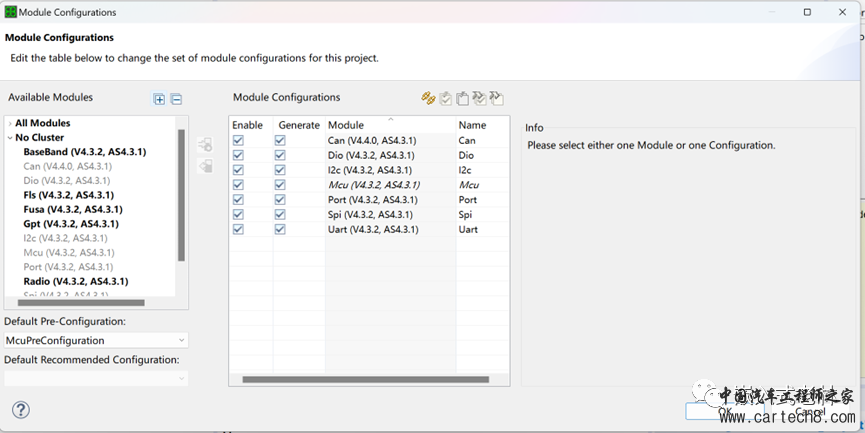Screen dimensions: 865x433
Task: Click the Generate column header
Action: click(x=299, y=125)
